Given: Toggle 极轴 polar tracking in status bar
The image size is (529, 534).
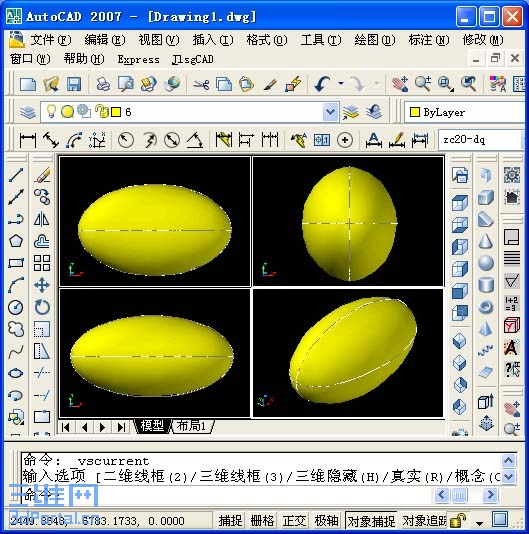Looking at the screenshot, I should click(326, 521).
